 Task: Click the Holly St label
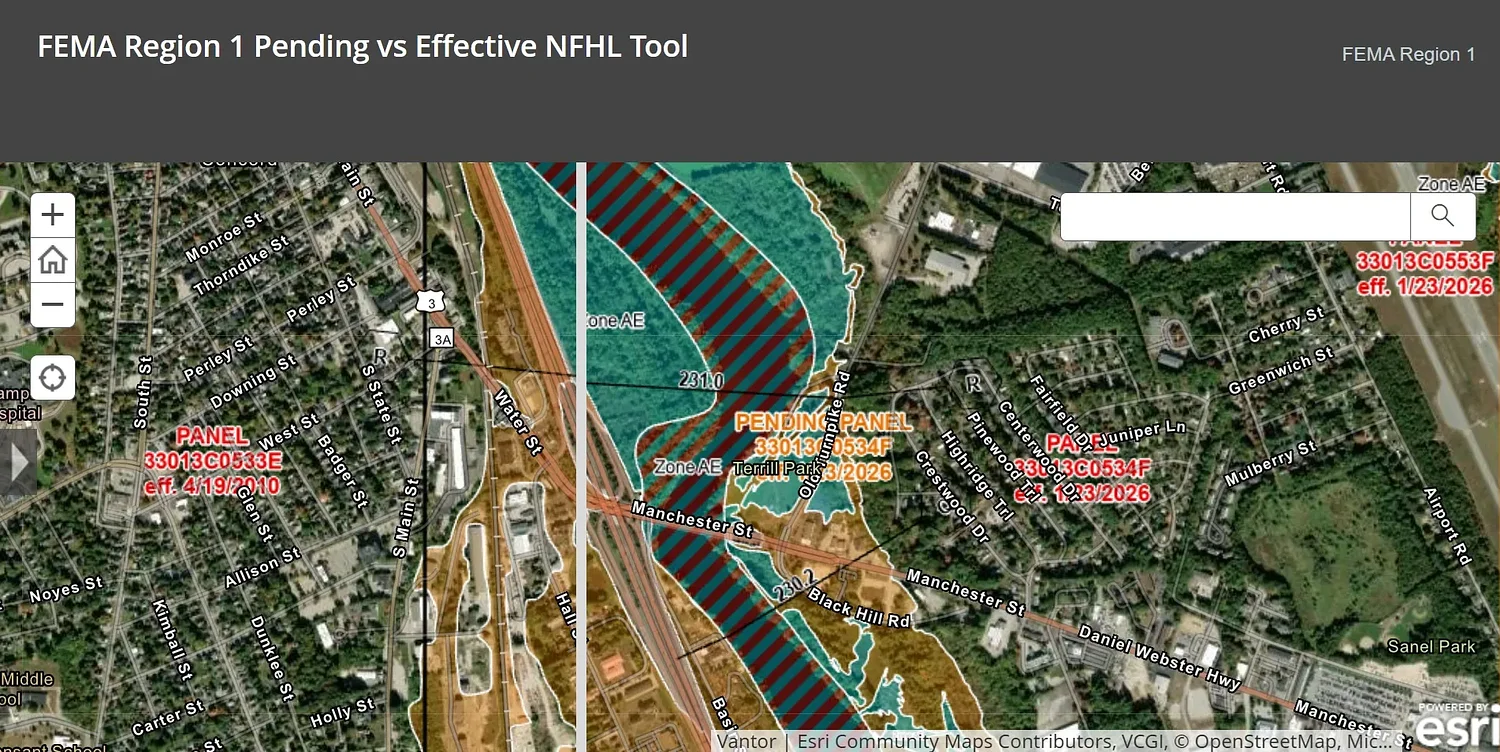343,712
